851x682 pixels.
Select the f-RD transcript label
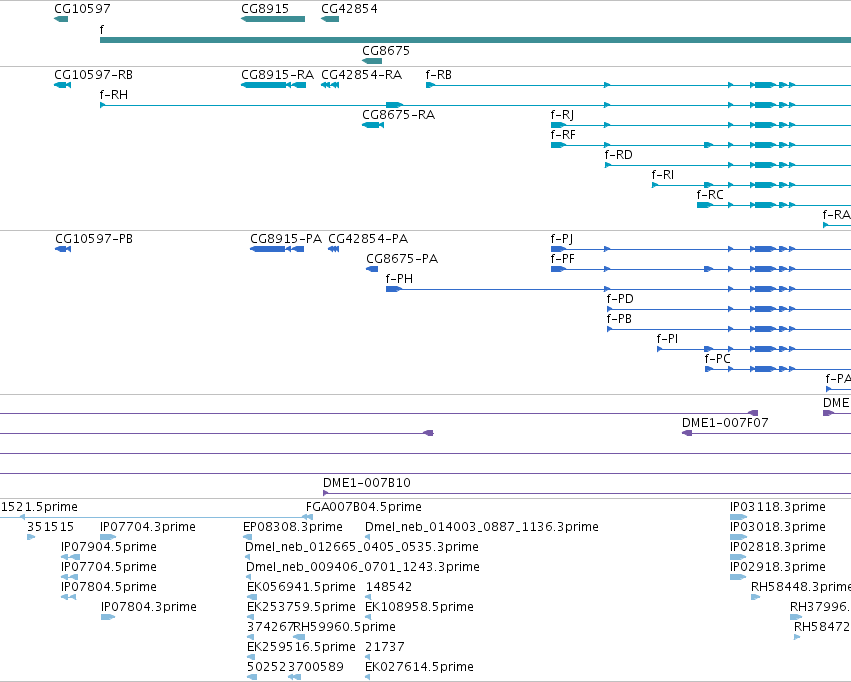[619, 155]
